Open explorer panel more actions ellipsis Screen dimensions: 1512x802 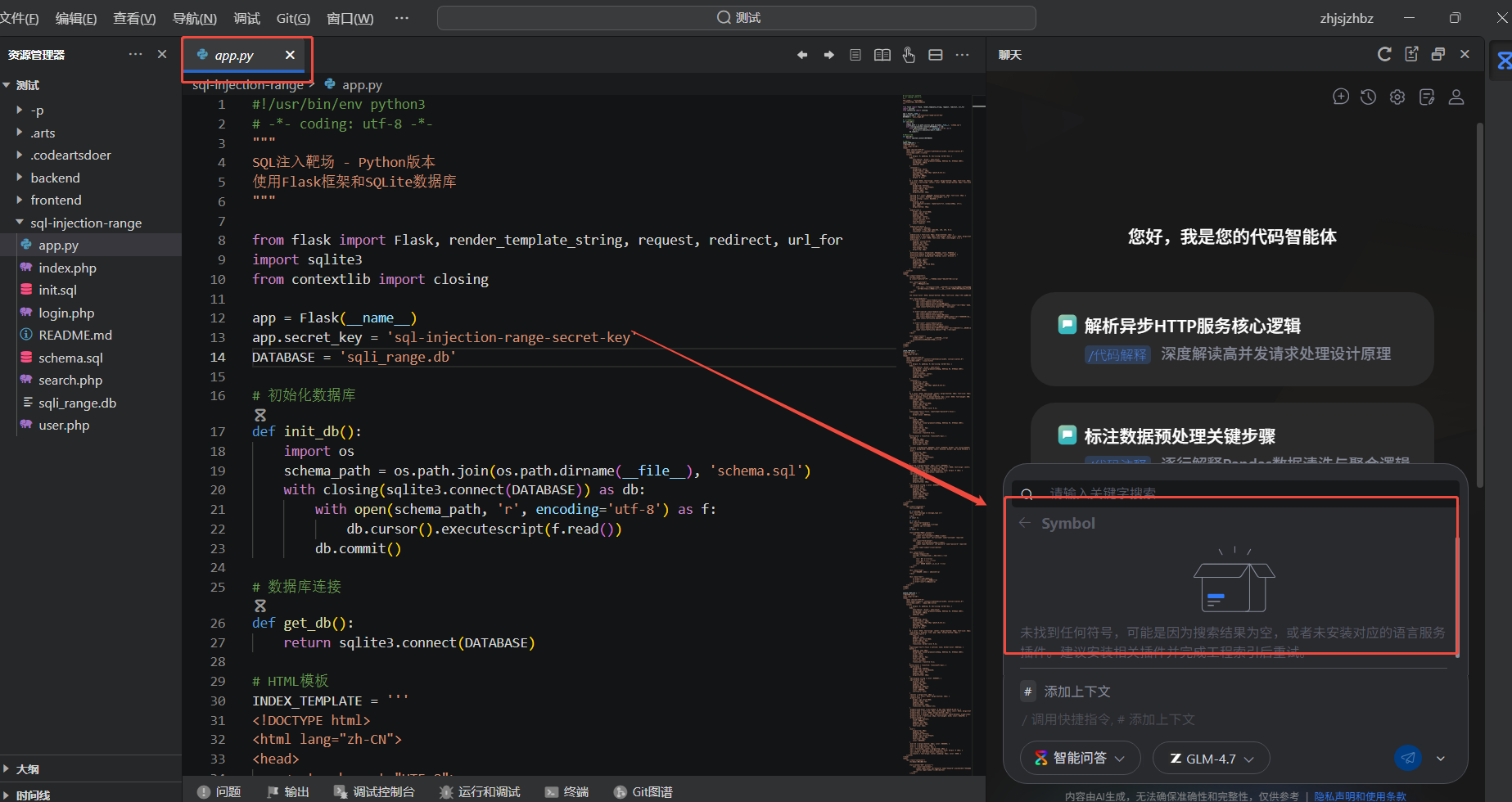(135, 54)
